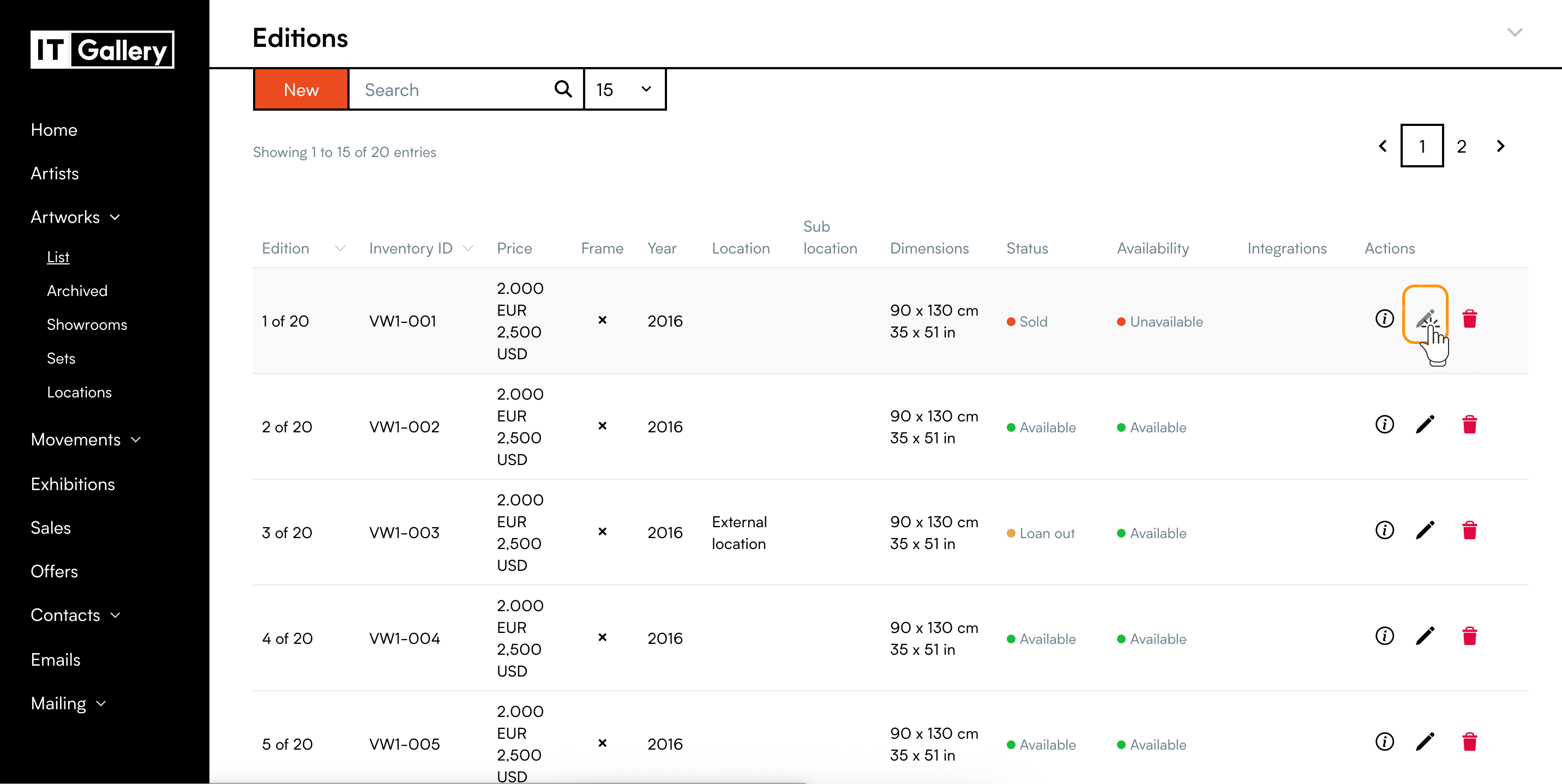
Task: Delete edition 2 of 20 with trash icon
Action: click(1469, 424)
